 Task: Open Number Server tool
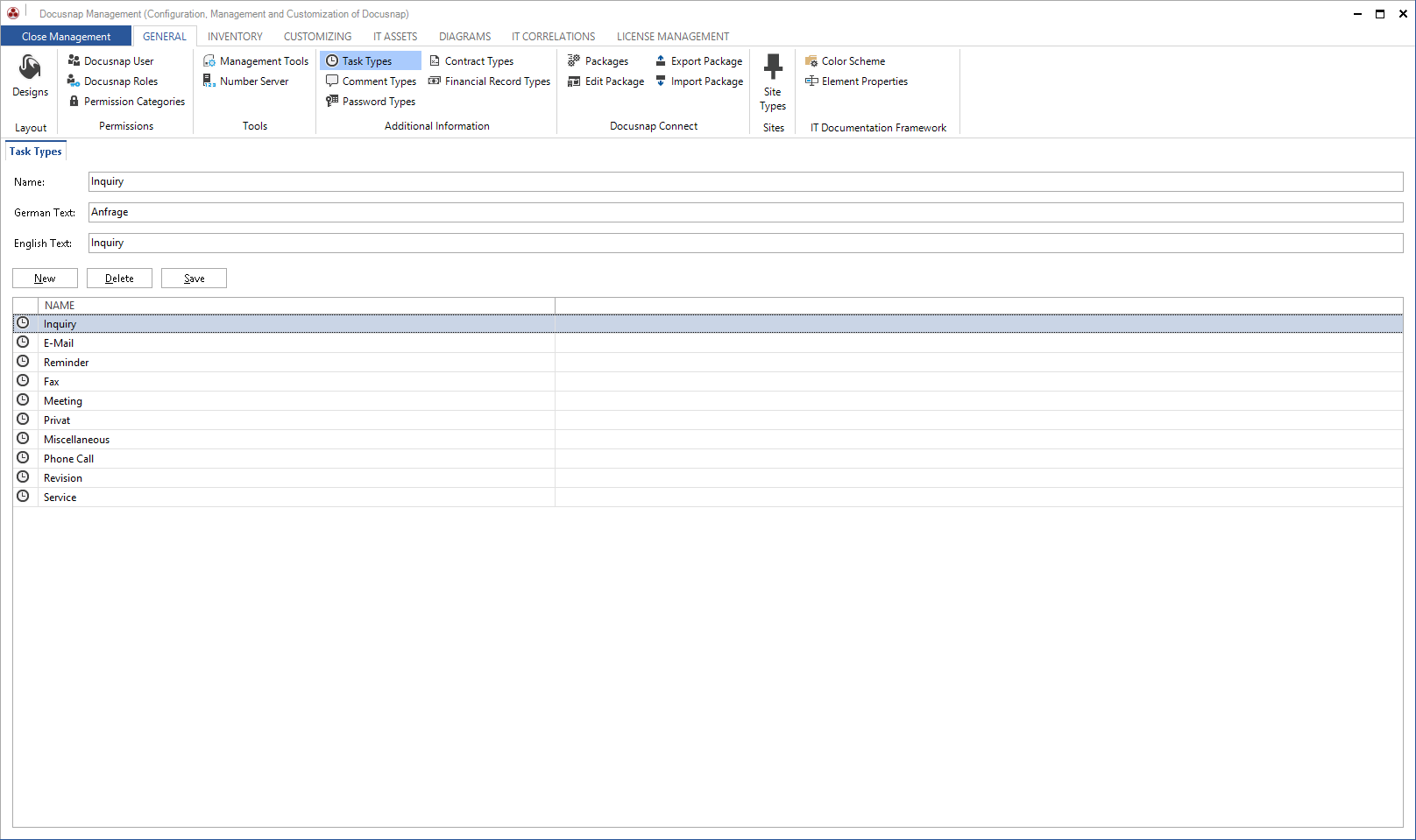246,81
